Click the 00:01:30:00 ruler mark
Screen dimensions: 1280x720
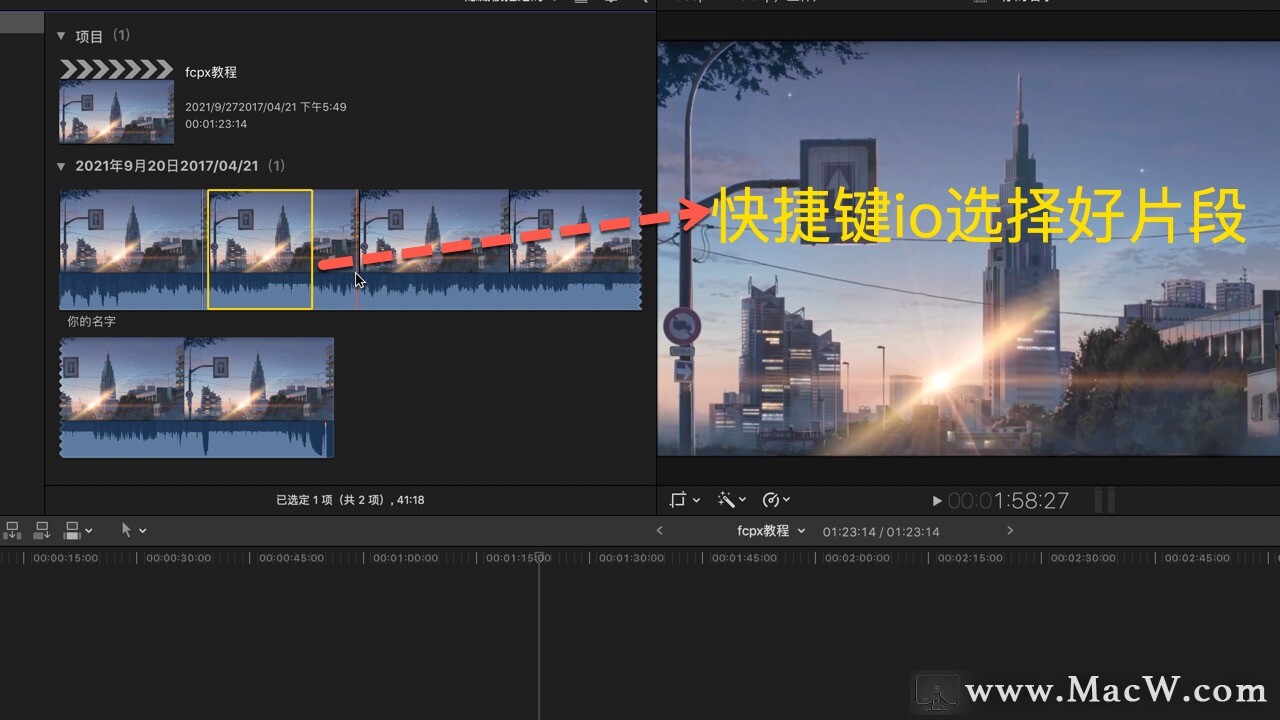tap(631, 558)
